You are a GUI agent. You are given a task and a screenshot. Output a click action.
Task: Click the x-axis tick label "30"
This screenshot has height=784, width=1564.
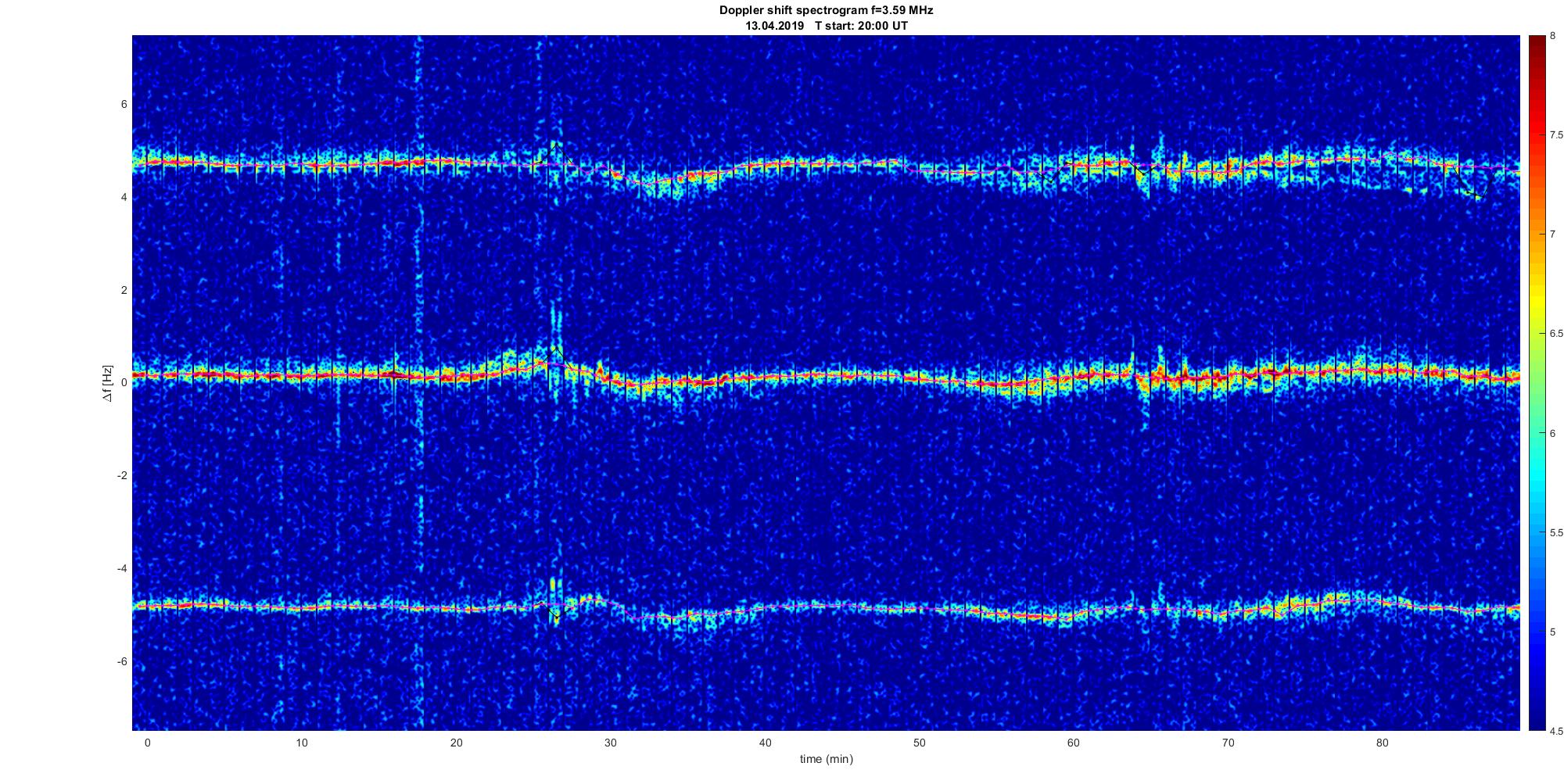pos(610,743)
